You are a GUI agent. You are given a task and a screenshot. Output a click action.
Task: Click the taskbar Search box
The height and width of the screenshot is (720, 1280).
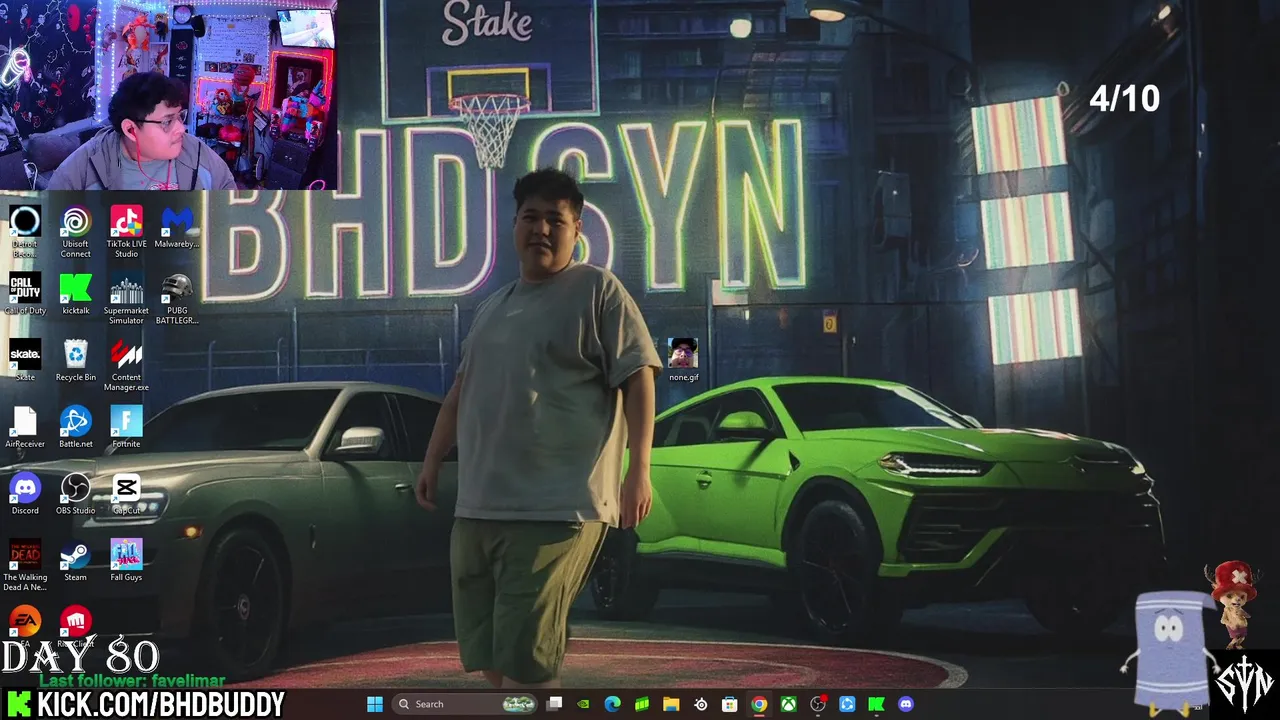pyautogui.click(x=465, y=704)
